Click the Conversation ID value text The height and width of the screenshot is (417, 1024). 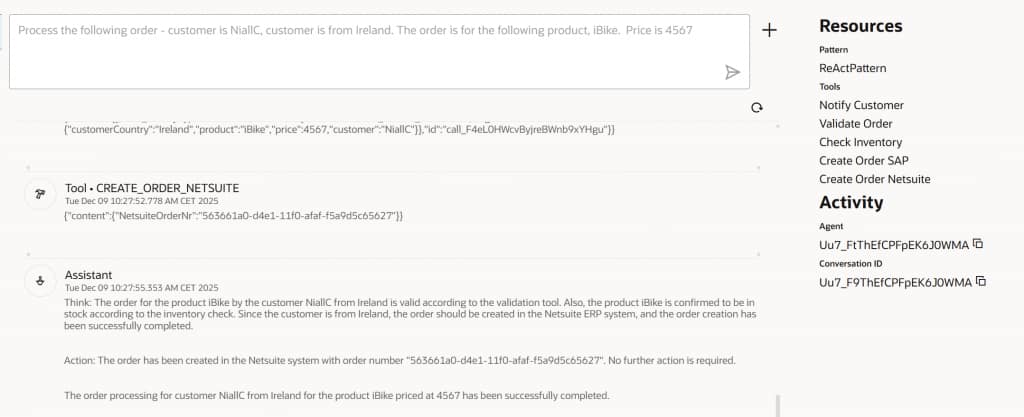pos(894,282)
